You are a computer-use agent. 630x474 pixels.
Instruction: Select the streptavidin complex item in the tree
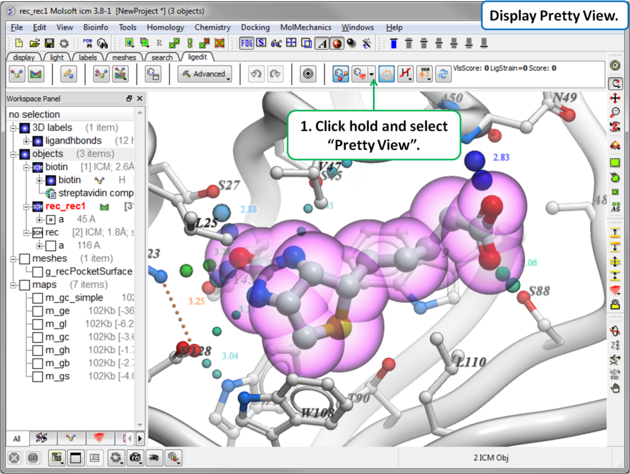96,193
